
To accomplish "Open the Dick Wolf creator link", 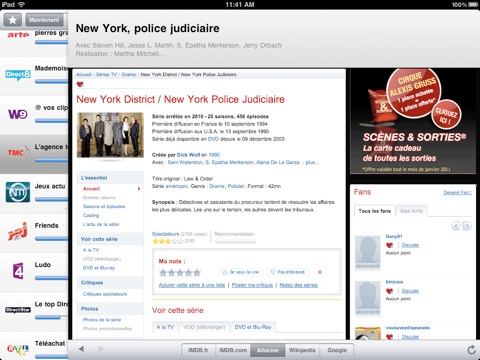I will pyautogui.click(x=188, y=155).
